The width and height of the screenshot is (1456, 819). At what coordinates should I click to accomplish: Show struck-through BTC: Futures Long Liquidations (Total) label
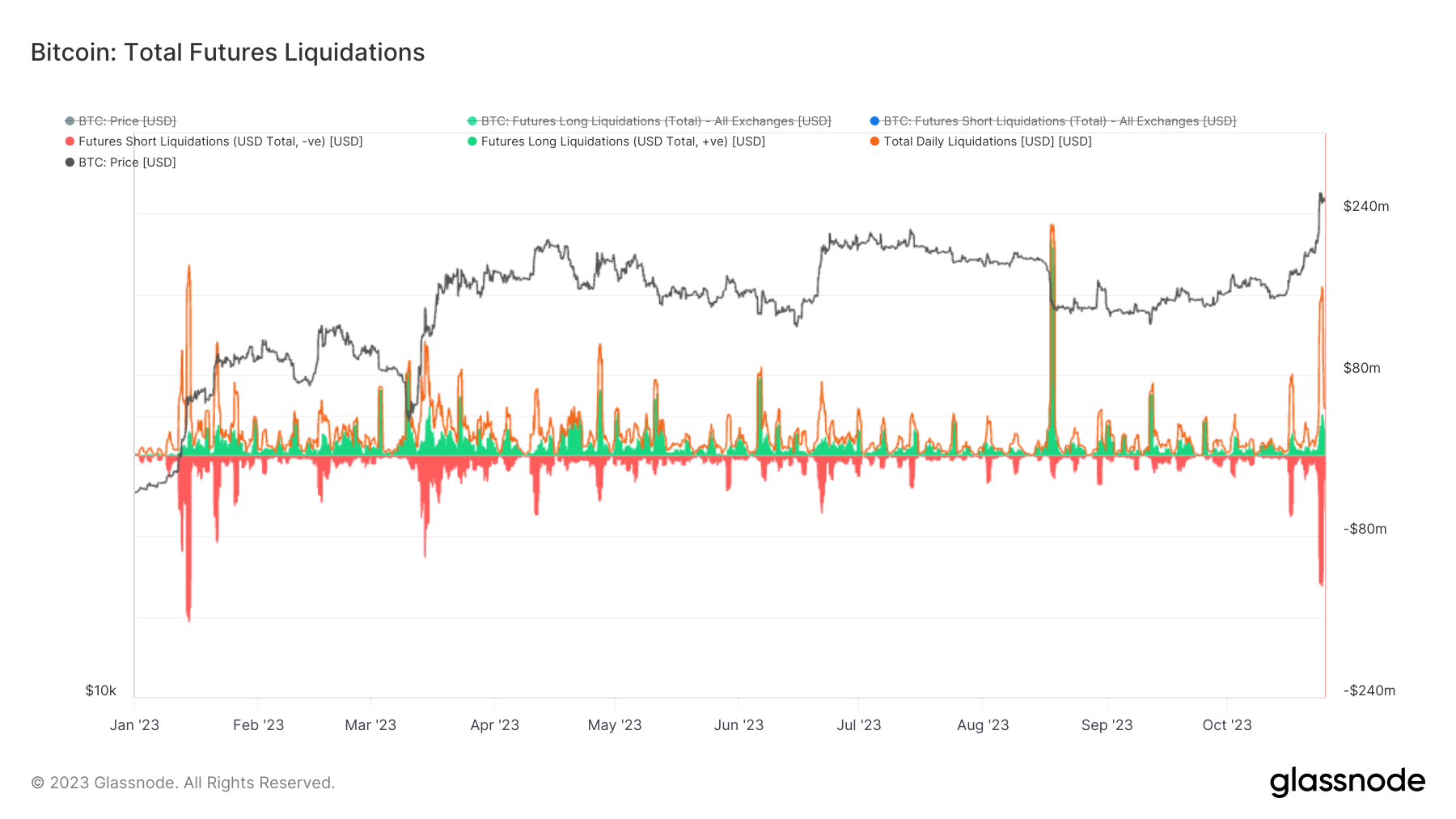(656, 121)
